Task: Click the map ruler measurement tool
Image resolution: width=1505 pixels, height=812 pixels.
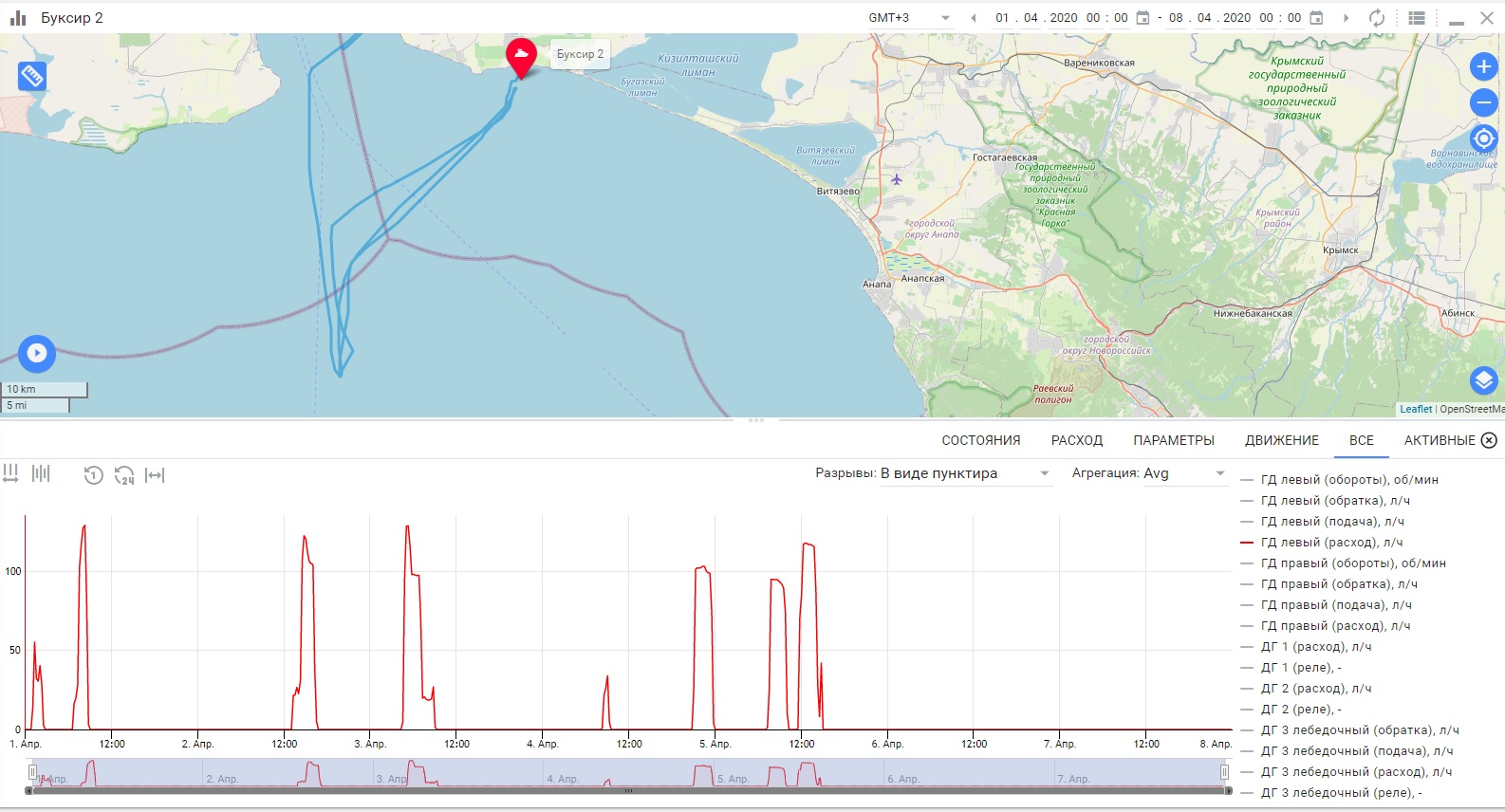Action: pos(31,76)
